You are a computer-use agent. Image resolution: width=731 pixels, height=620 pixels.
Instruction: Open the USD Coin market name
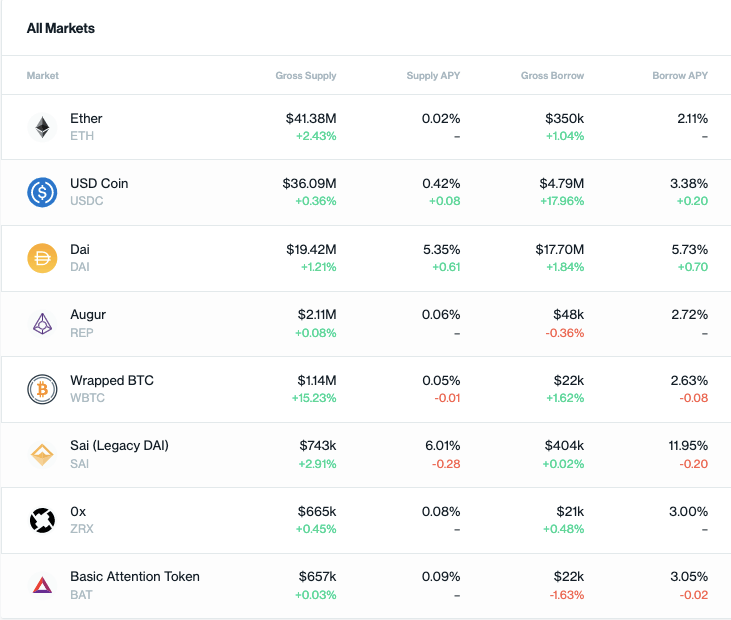(99, 184)
